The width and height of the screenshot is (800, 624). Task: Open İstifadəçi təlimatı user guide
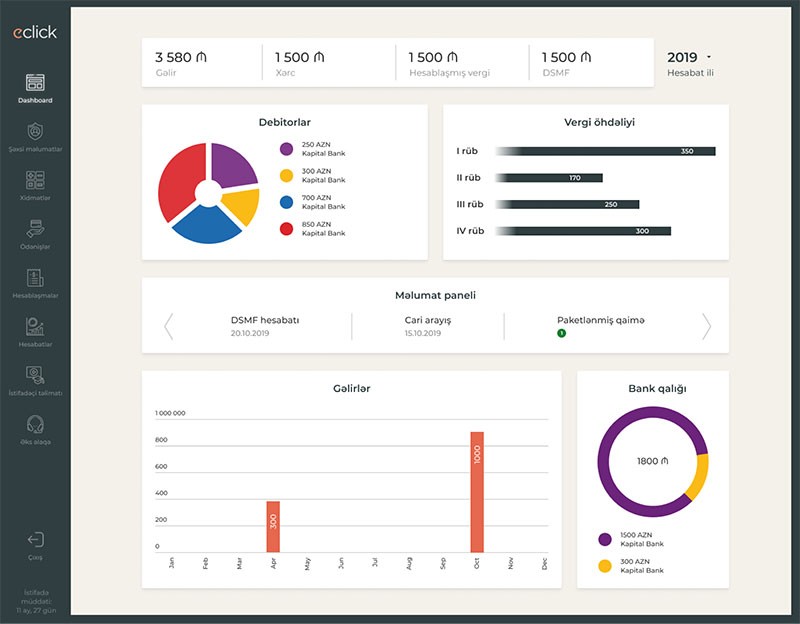(x=35, y=375)
